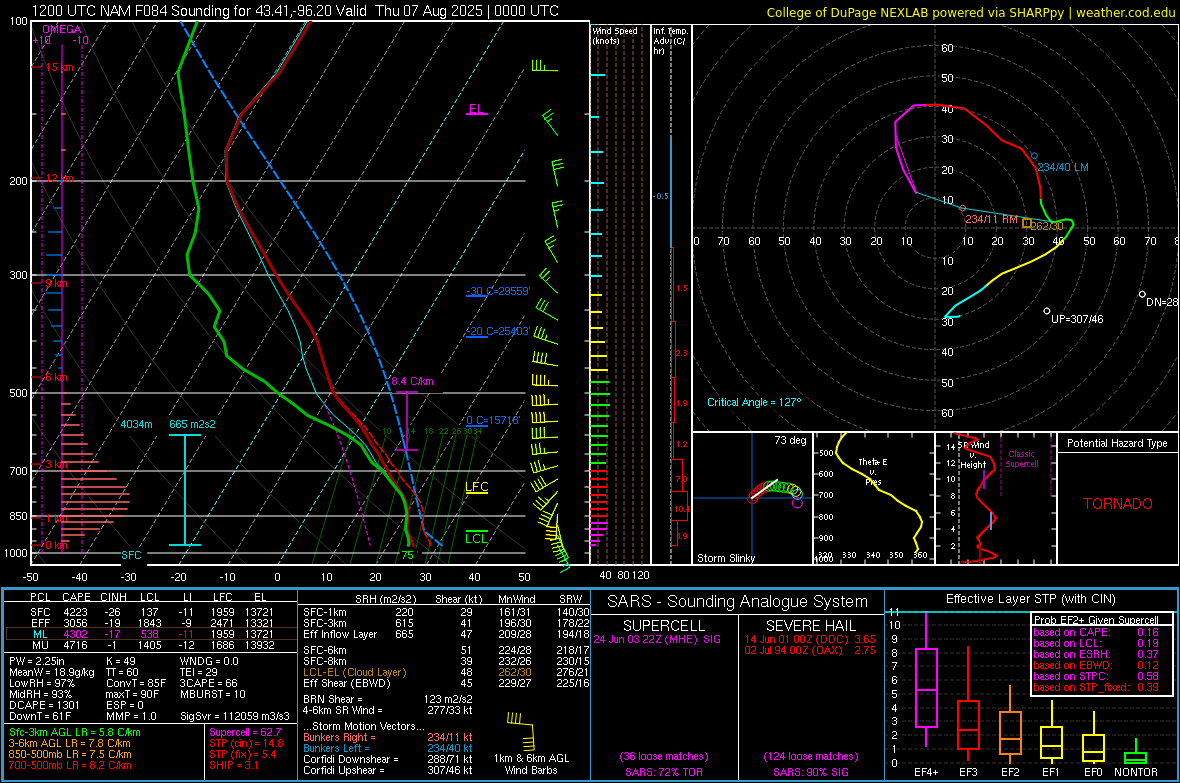Click the 'Theta-E v. Pres' inset label
1180x783 pixels.
pos(873,471)
